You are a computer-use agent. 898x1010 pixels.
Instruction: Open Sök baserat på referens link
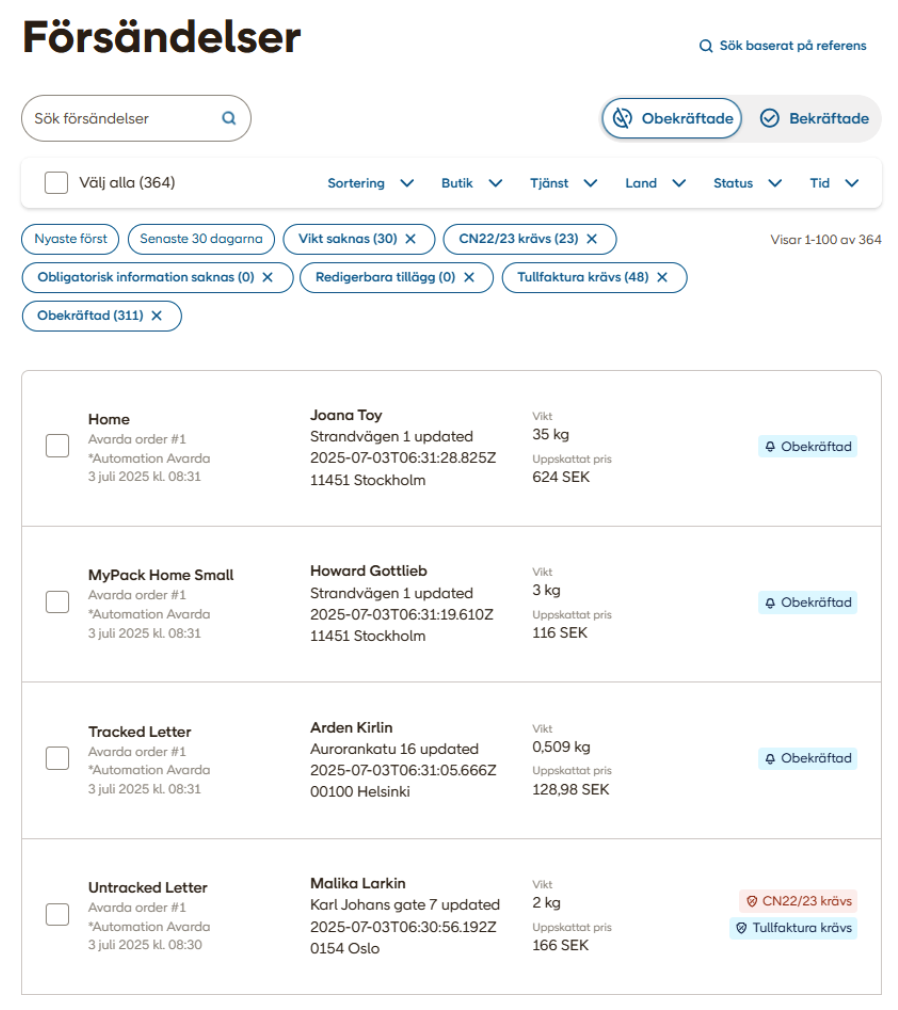pyautogui.click(x=783, y=46)
